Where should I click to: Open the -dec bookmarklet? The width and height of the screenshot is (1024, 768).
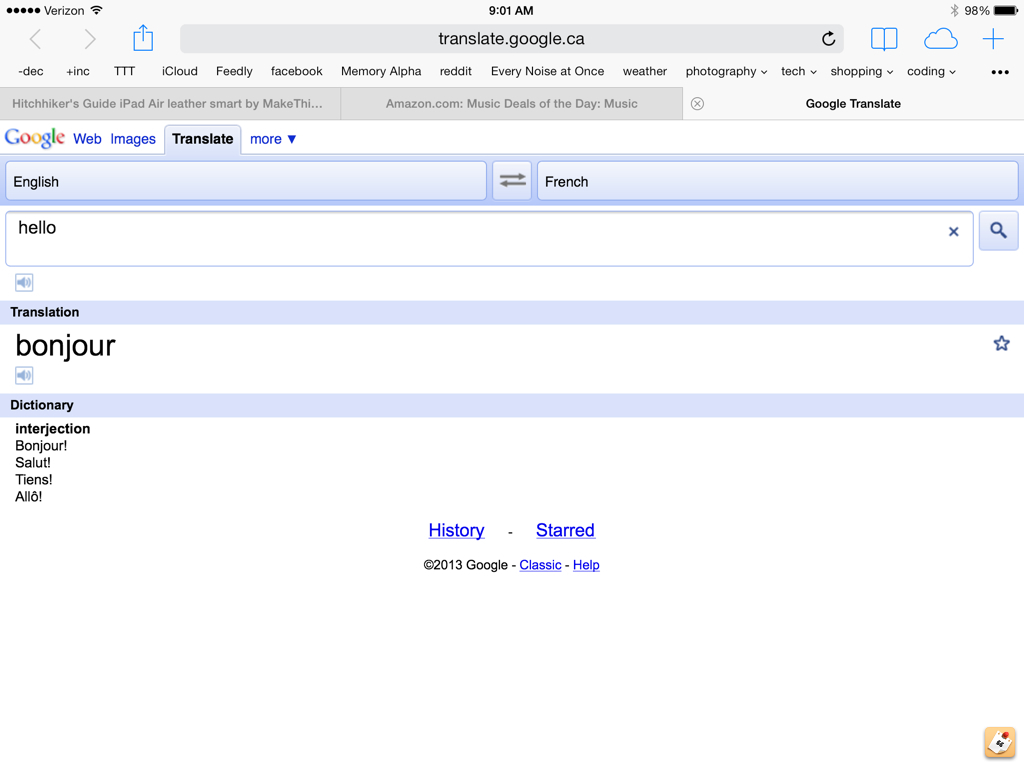pos(31,71)
